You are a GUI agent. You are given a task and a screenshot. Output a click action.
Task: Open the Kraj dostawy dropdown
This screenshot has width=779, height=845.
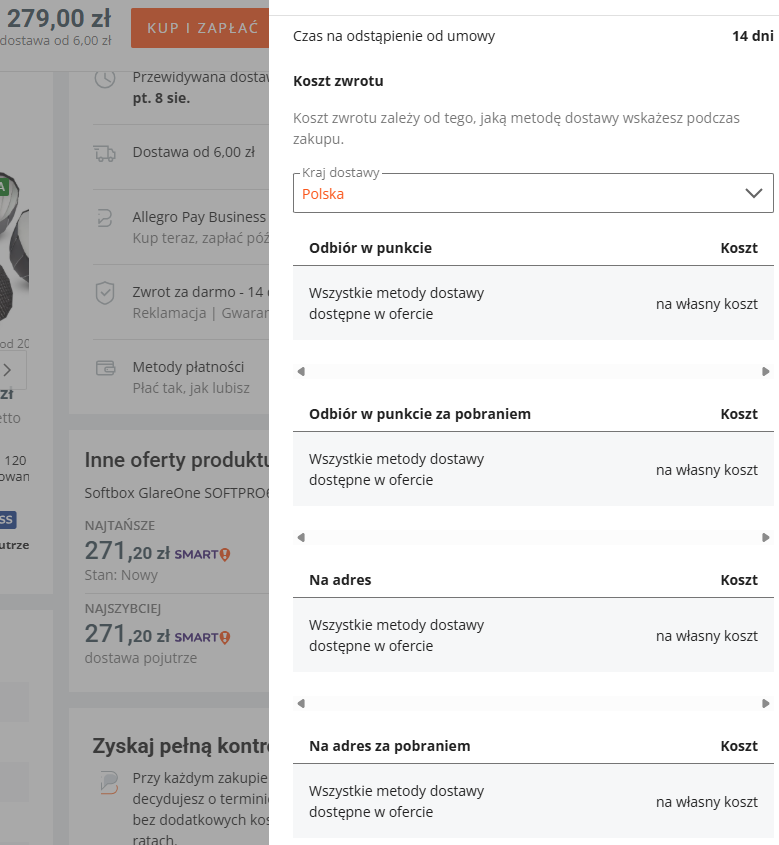coord(533,193)
